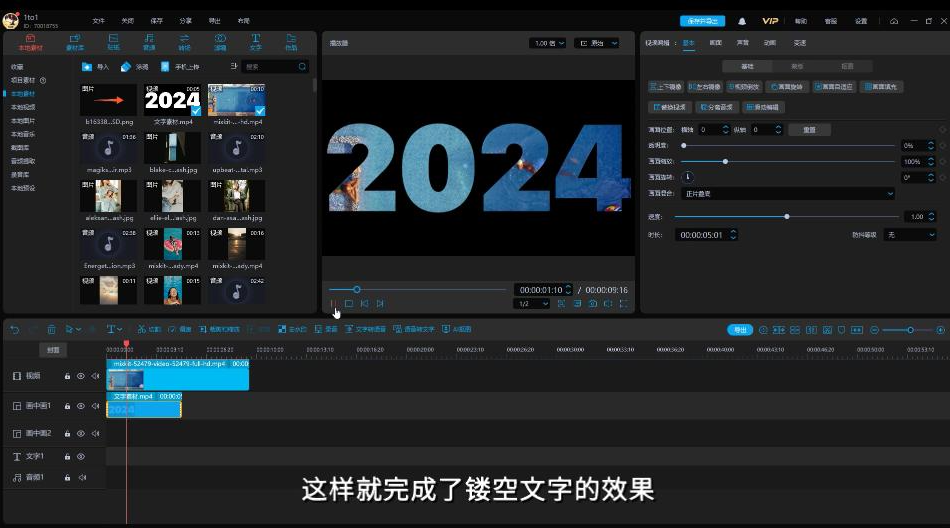Adjust the picture scale slider handle
The width and height of the screenshot is (950, 528).
[x=725, y=161]
